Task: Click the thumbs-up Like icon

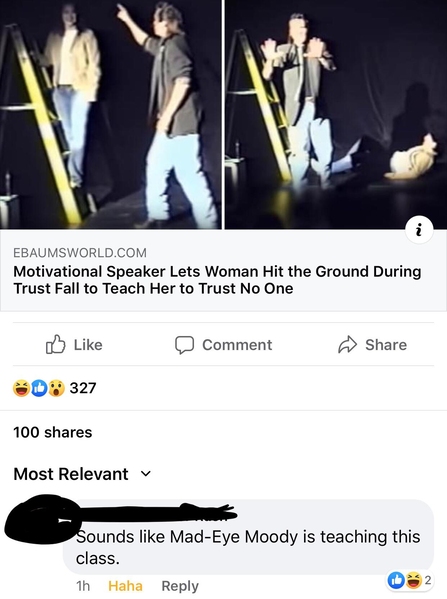Action: tap(55, 345)
